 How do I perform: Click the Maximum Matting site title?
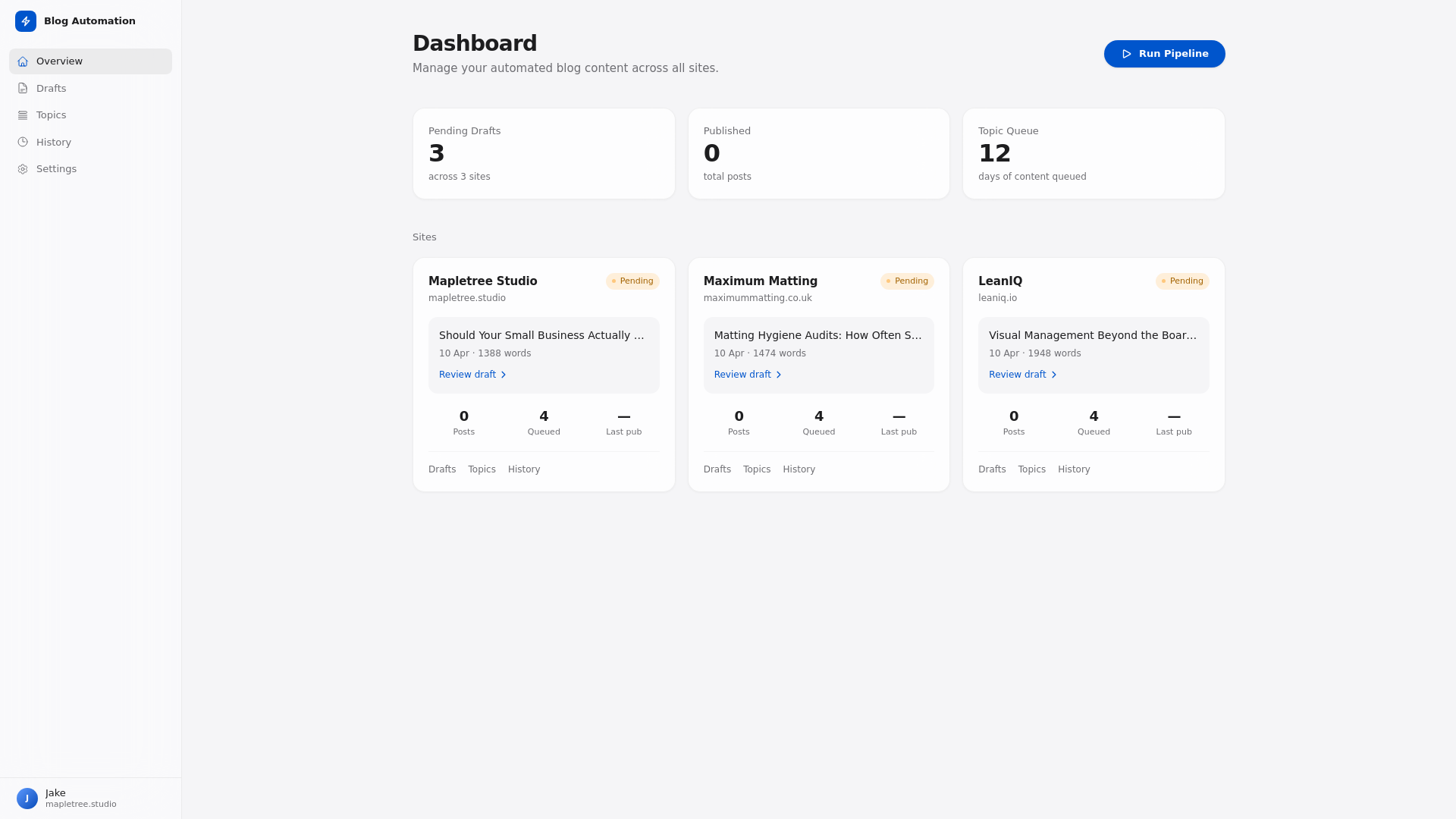[761, 281]
